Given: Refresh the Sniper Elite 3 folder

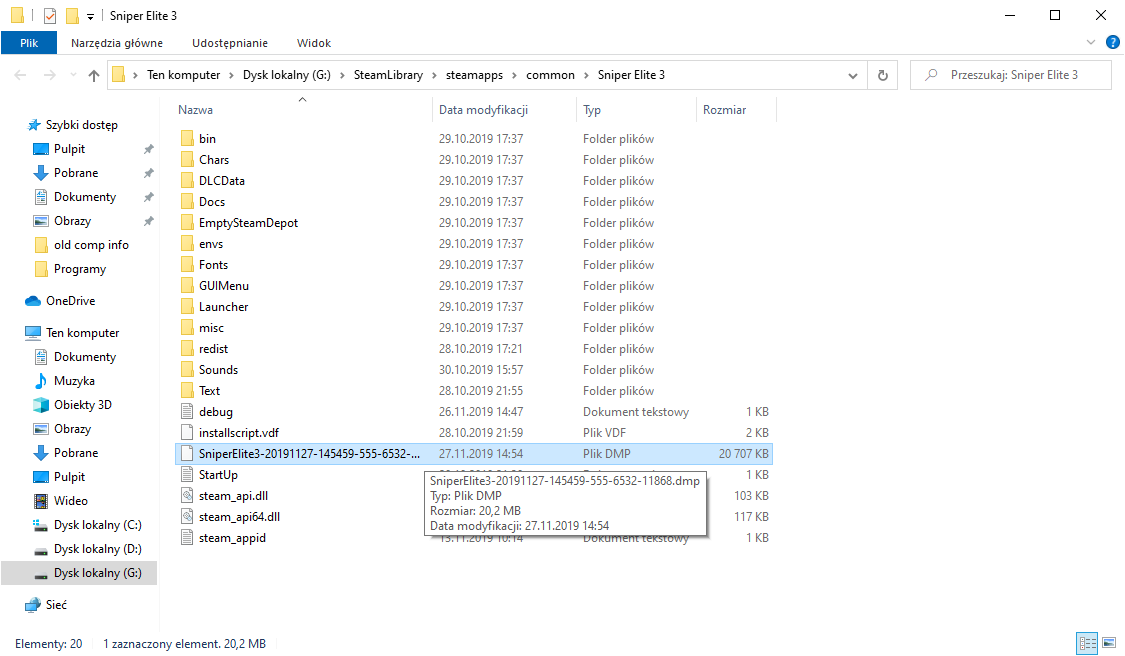Looking at the screenshot, I should click(882, 75).
